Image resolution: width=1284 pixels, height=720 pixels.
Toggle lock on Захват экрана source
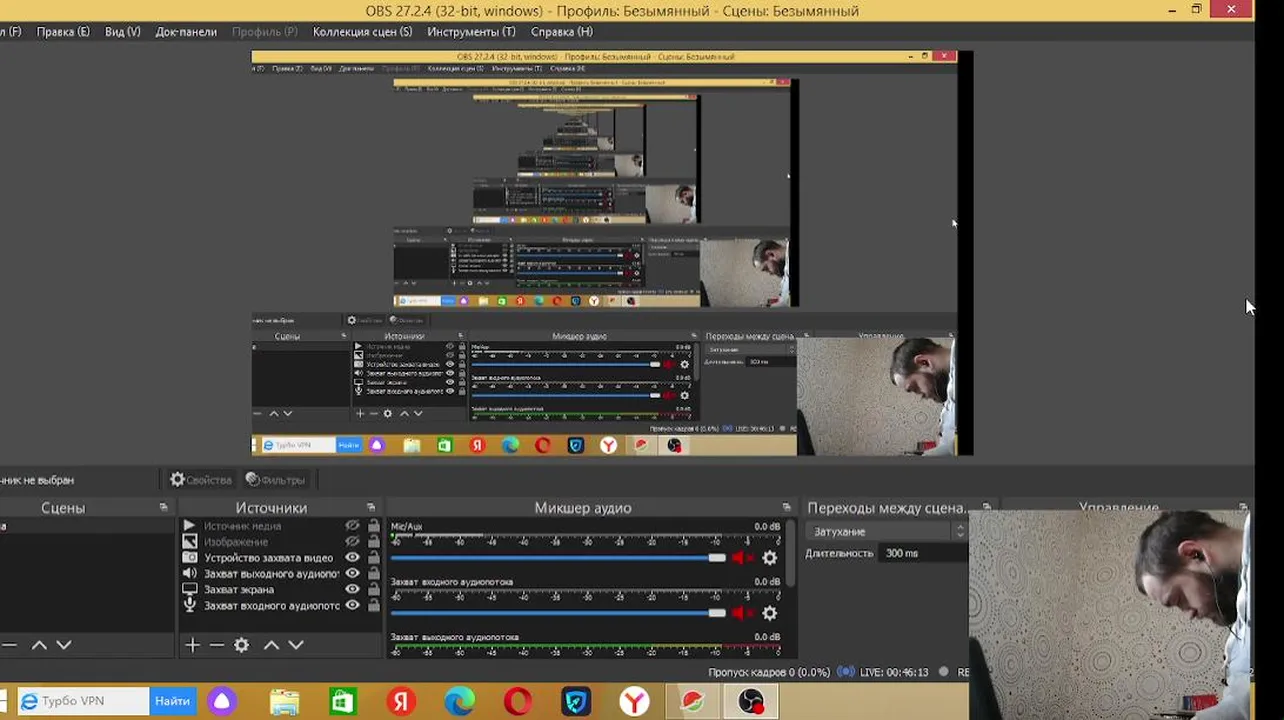coord(373,590)
